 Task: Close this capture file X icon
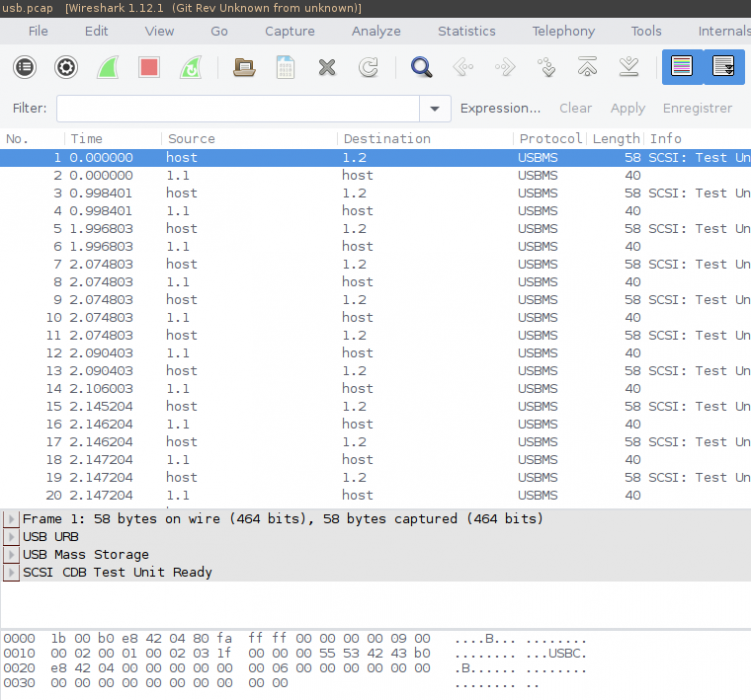click(x=327, y=67)
